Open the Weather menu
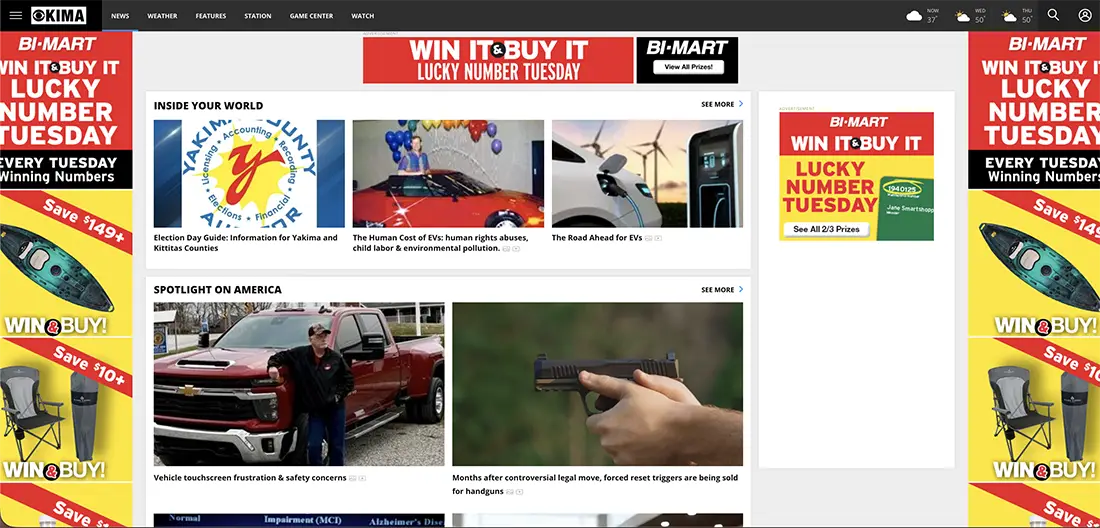 [x=162, y=15]
